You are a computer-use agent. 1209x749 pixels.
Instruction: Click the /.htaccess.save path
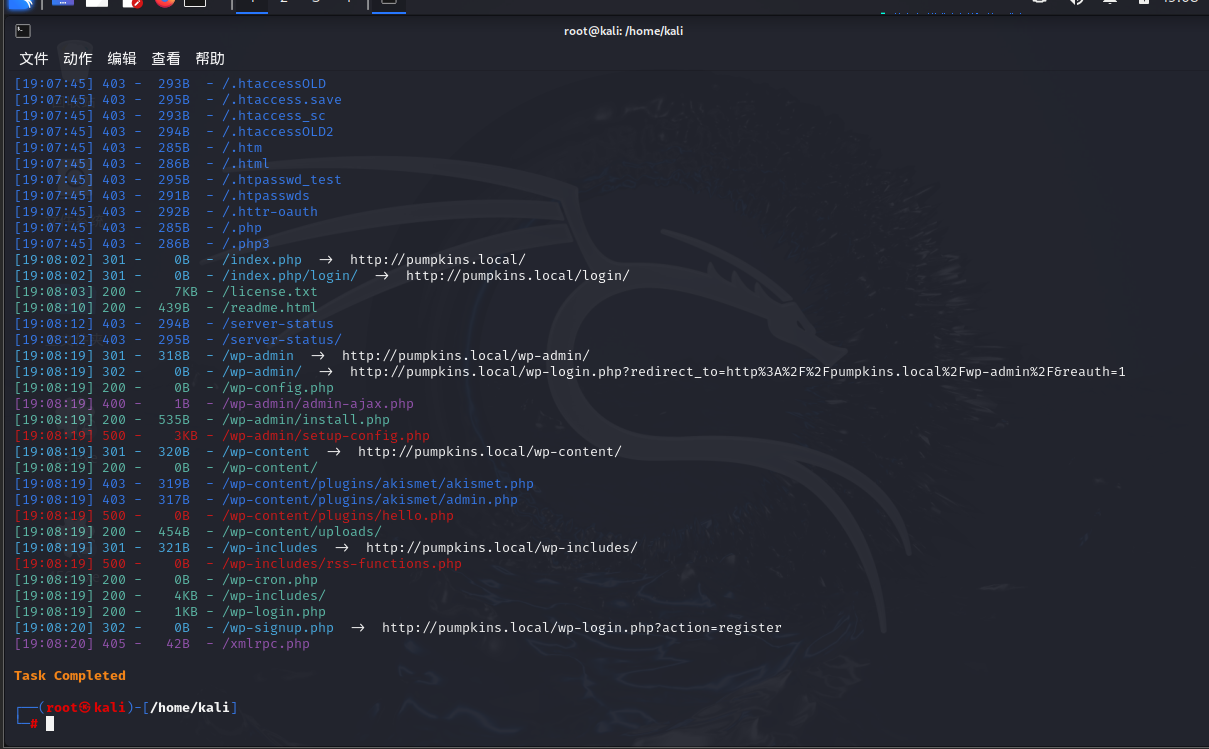(282, 100)
